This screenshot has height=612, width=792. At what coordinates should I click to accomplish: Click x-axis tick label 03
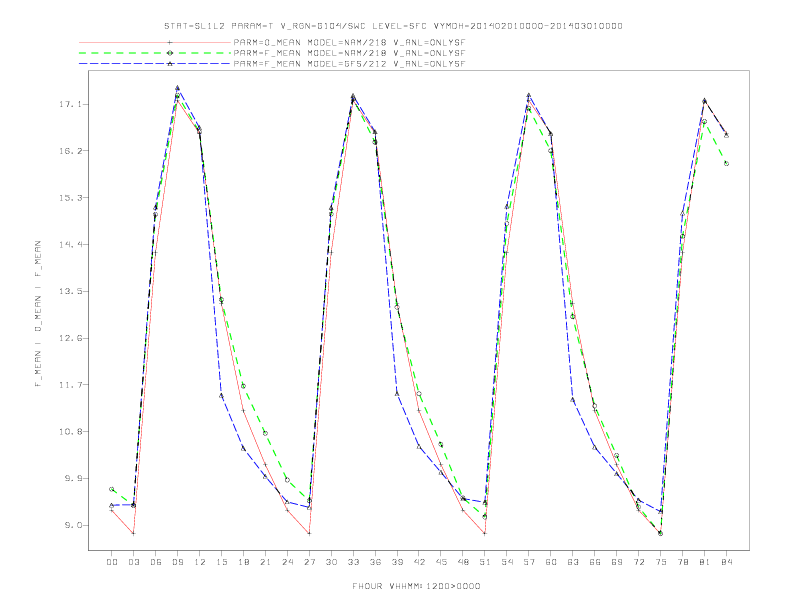[x=133, y=562]
